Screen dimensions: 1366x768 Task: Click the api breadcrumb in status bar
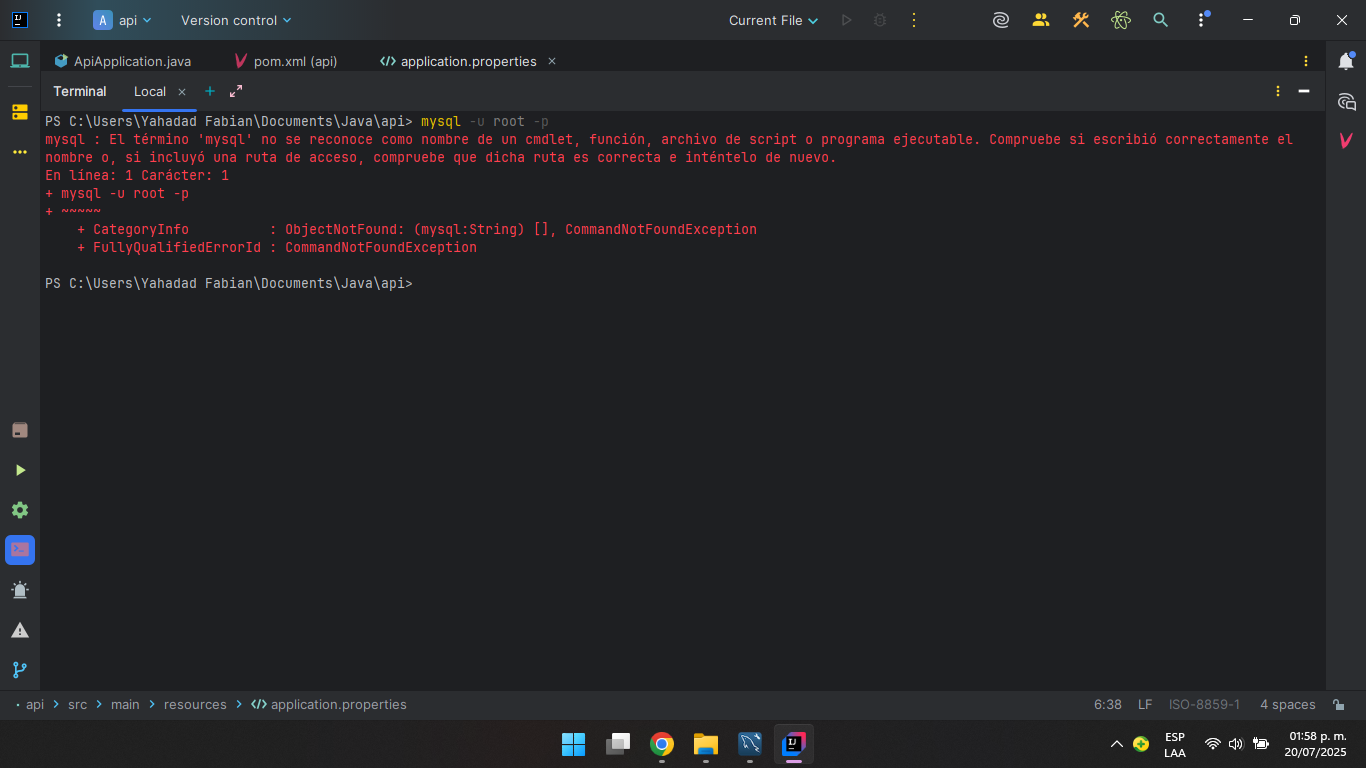tap(35, 704)
